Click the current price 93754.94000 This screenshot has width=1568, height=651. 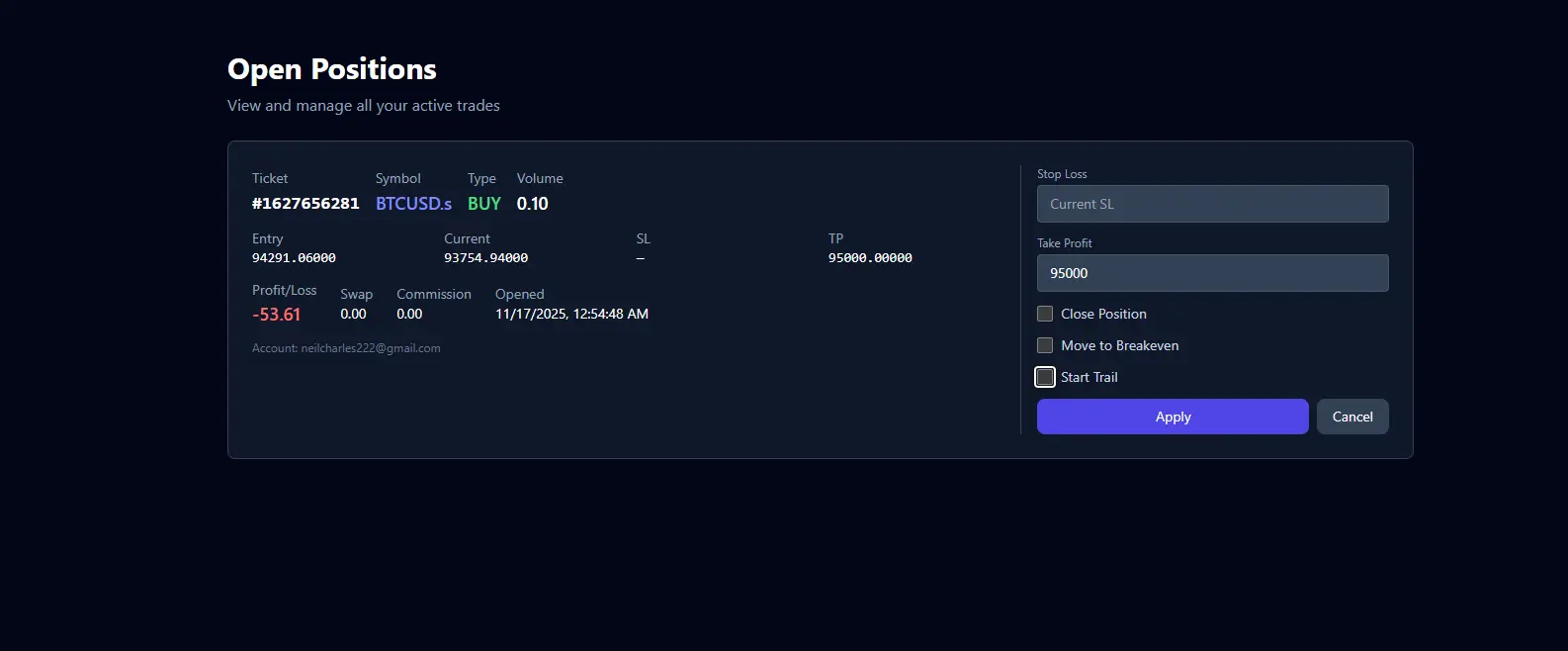click(x=485, y=257)
